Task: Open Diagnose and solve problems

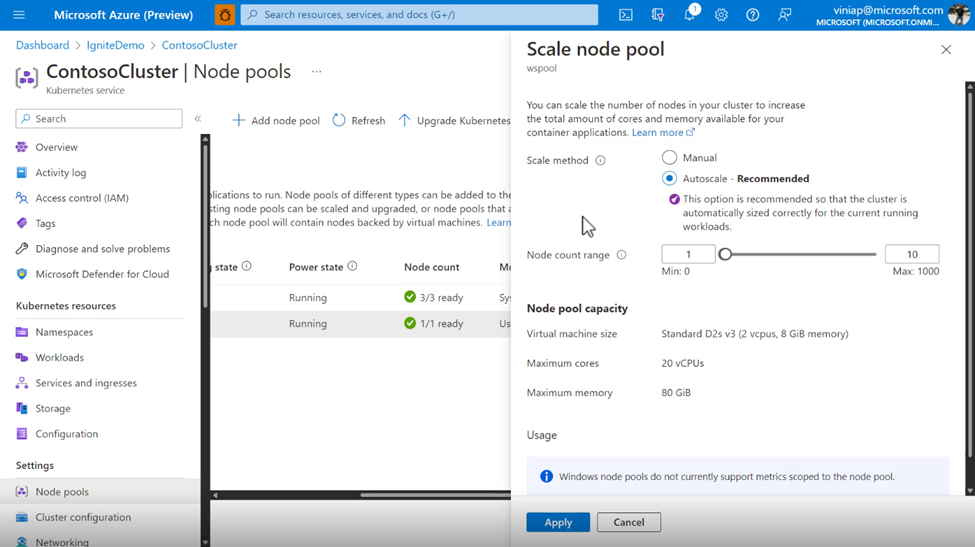Action: [102, 249]
